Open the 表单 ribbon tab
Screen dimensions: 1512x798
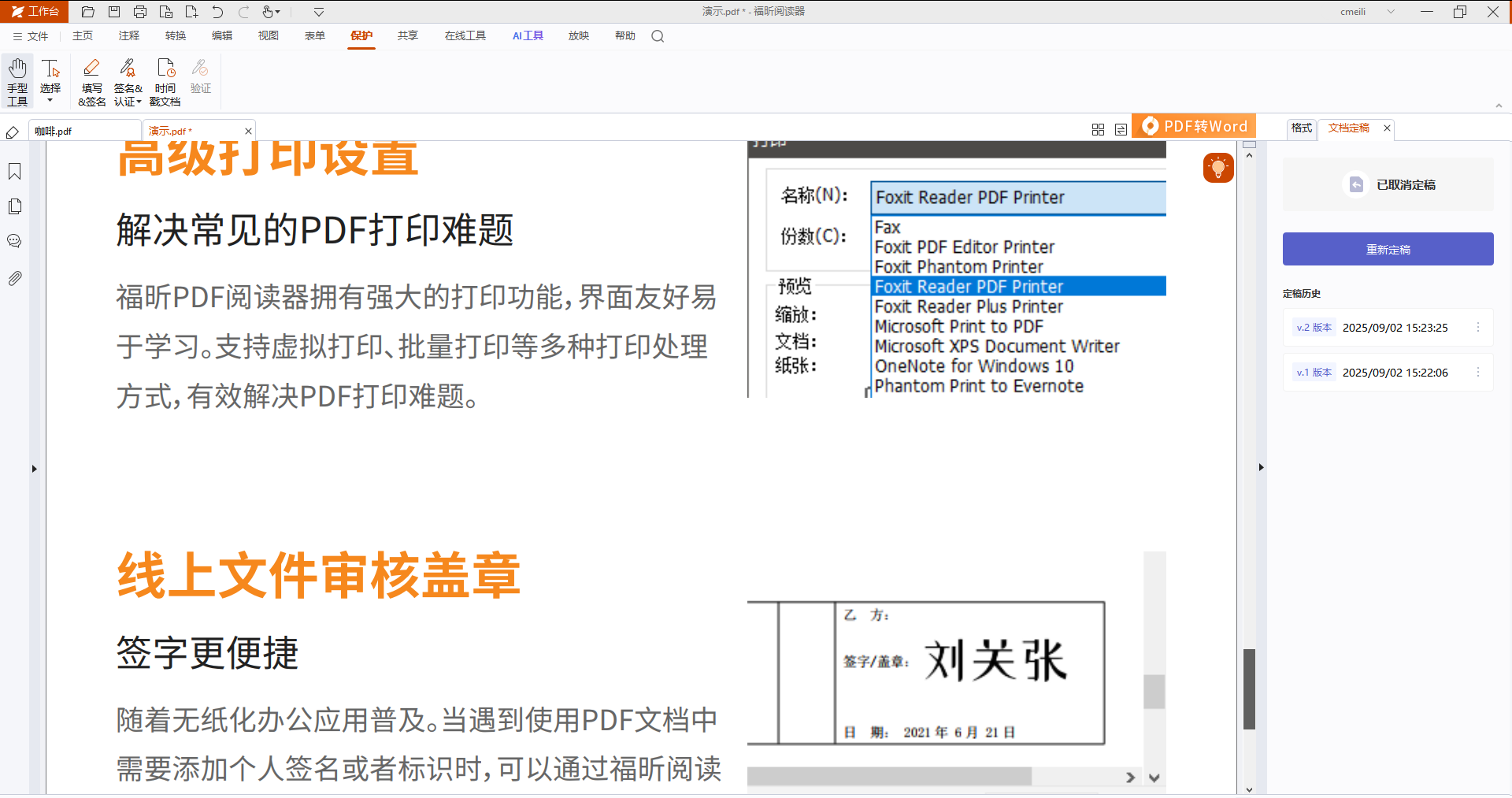tap(315, 36)
